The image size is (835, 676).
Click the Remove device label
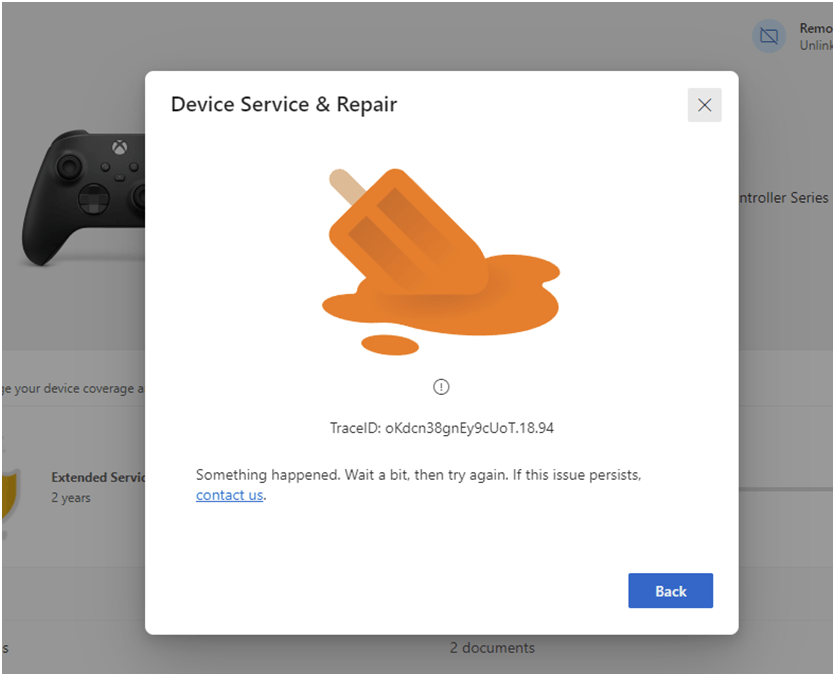tap(816, 28)
